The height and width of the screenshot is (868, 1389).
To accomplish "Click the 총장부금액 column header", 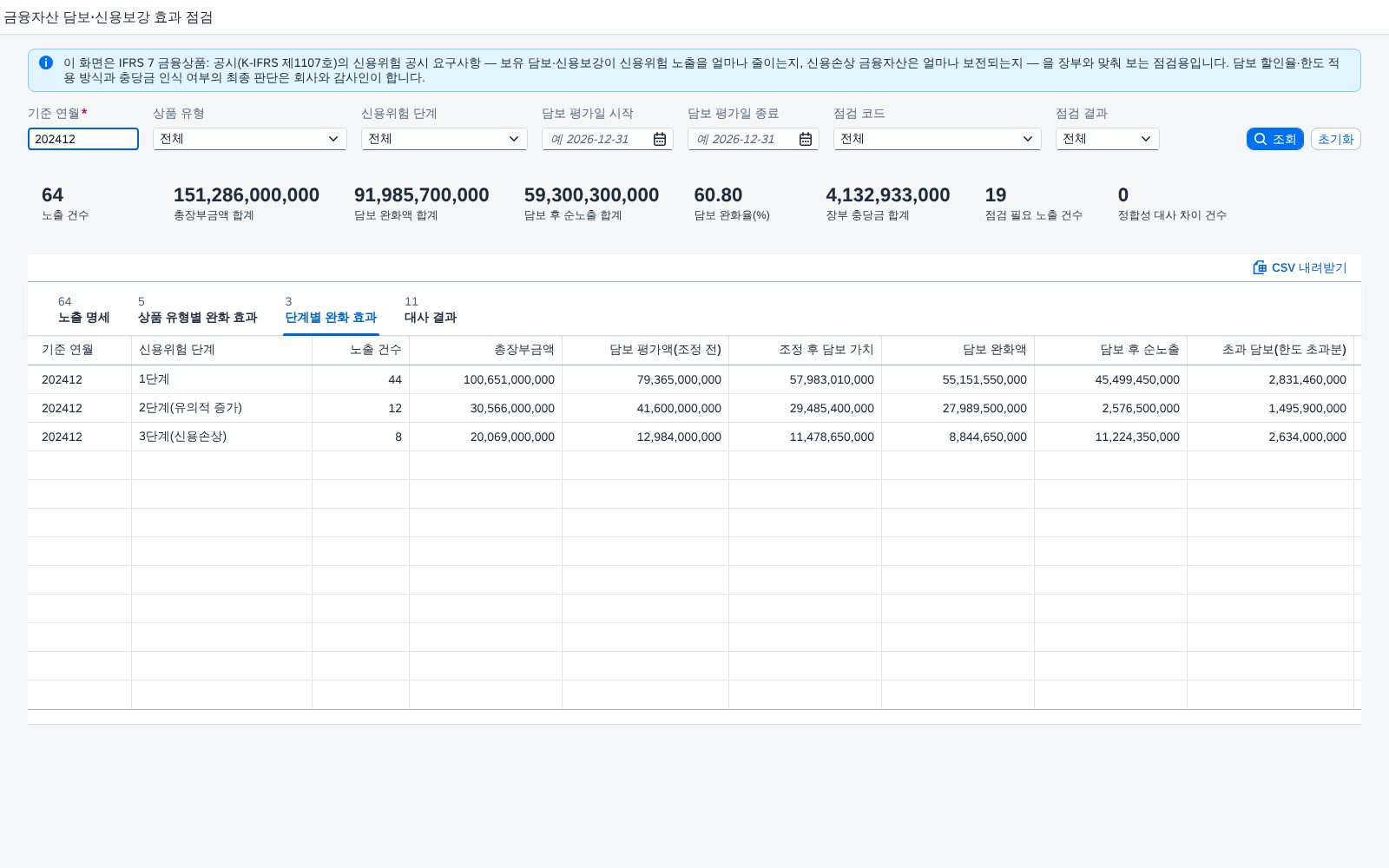I will 485,350.
